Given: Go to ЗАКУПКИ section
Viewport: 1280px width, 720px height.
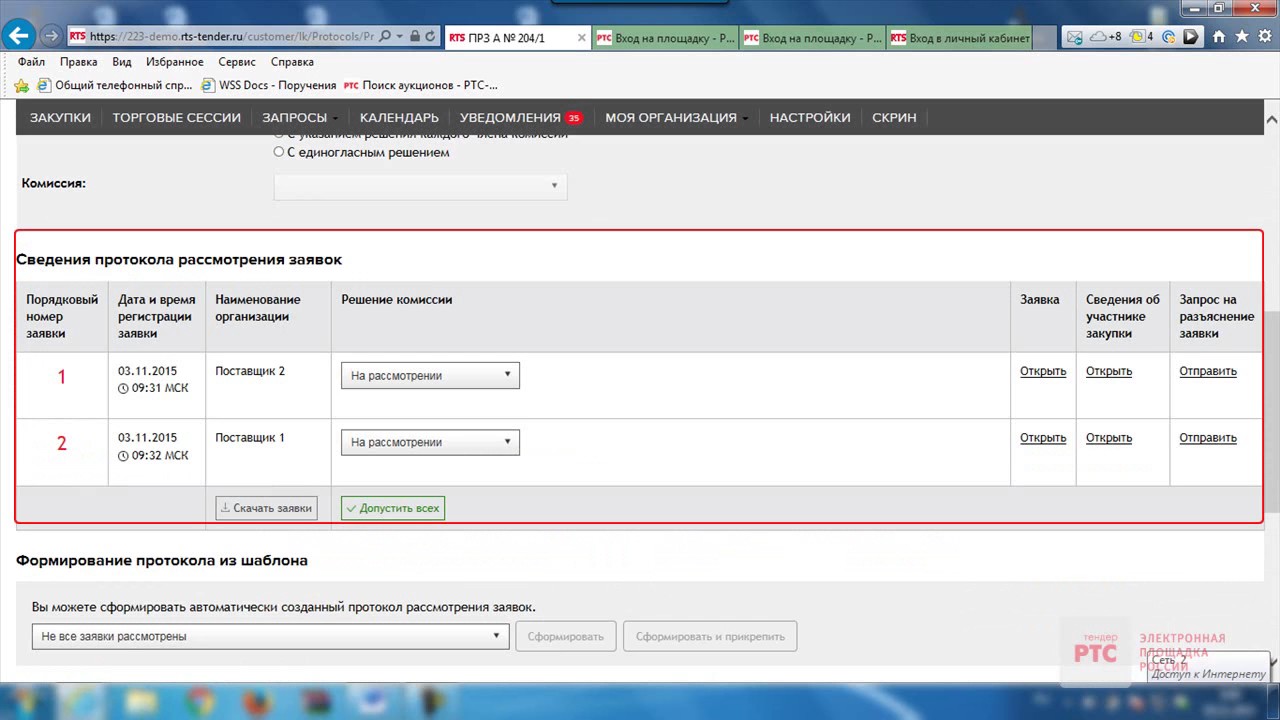Looking at the screenshot, I should click(60, 117).
